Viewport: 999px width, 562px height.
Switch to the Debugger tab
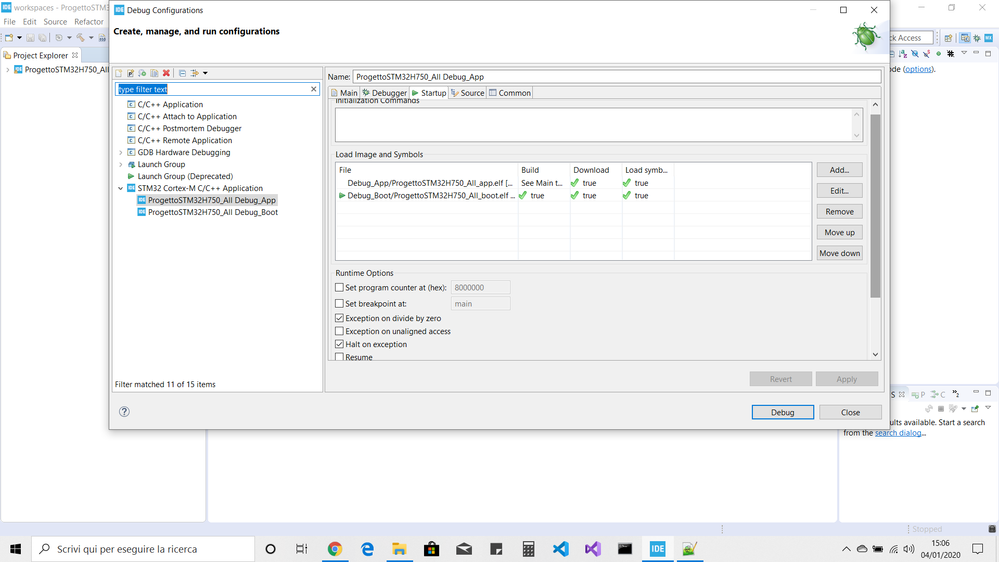pos(384,93)
